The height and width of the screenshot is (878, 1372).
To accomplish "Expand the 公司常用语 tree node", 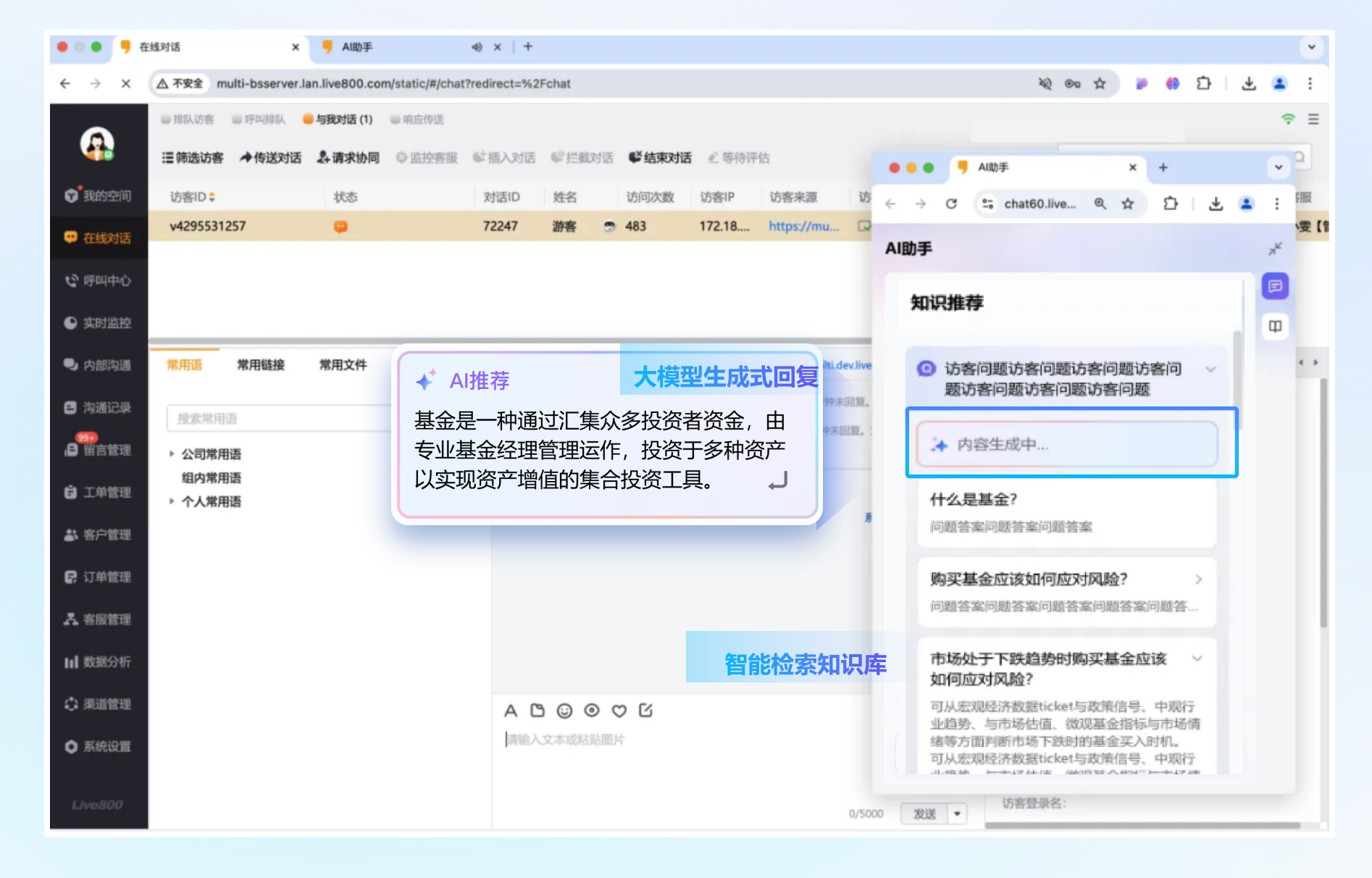I will point(172,454).
